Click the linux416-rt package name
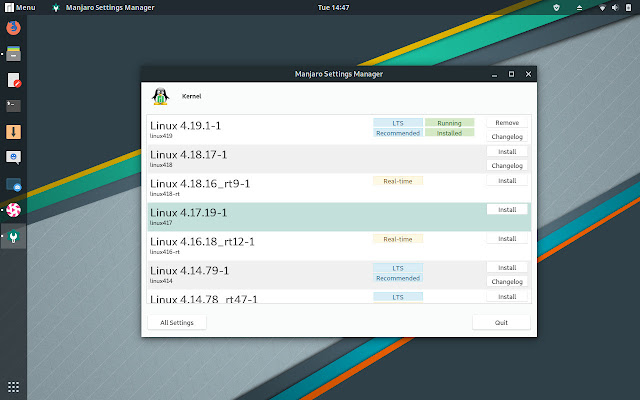 (x=165, y=252)
